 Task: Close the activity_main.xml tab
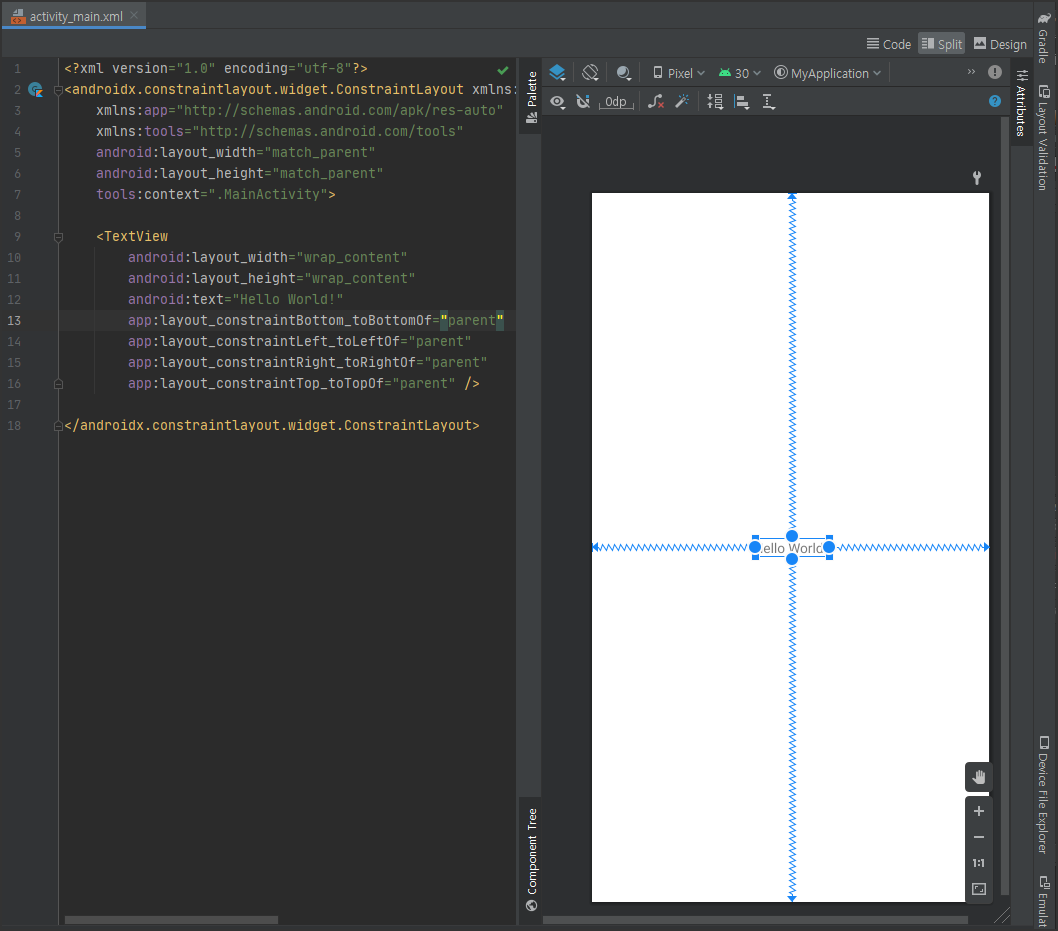click(134, 16)
